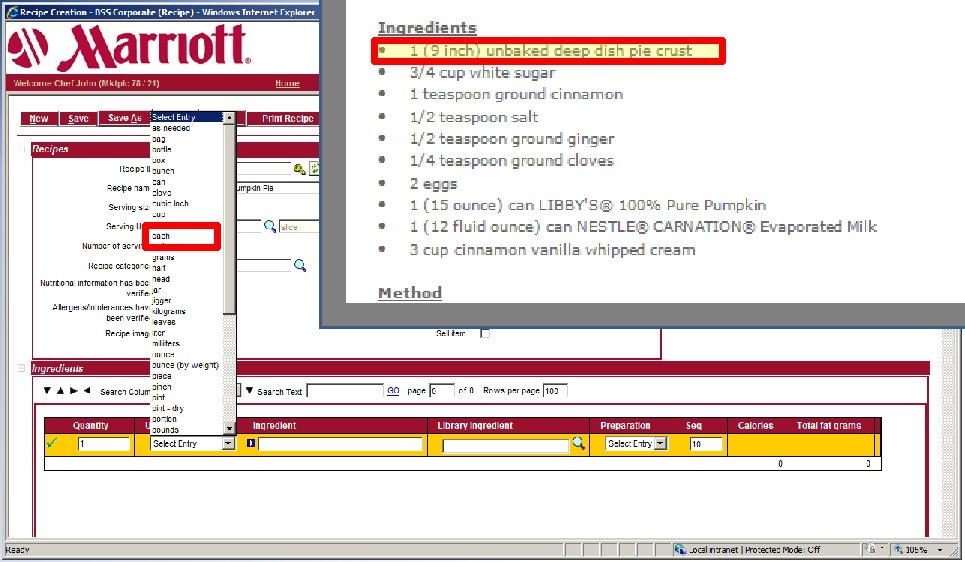The height and width of the screenshot is (562, 965).
Task: Click the Rows per page field
Action: (x=555, y=391)
